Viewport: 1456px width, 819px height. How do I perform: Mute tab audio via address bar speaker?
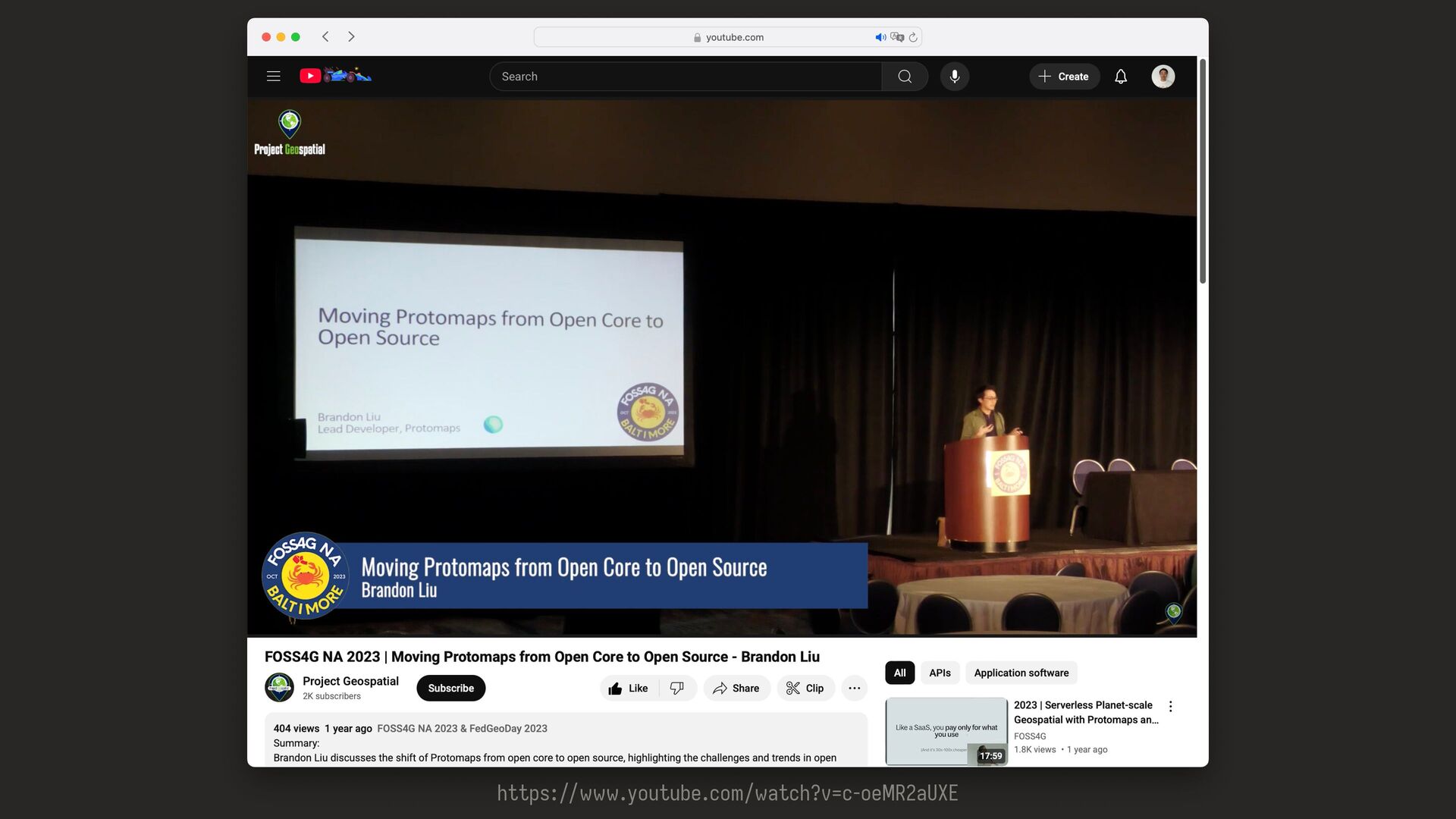pyautogui.click(x=880, y=37)
